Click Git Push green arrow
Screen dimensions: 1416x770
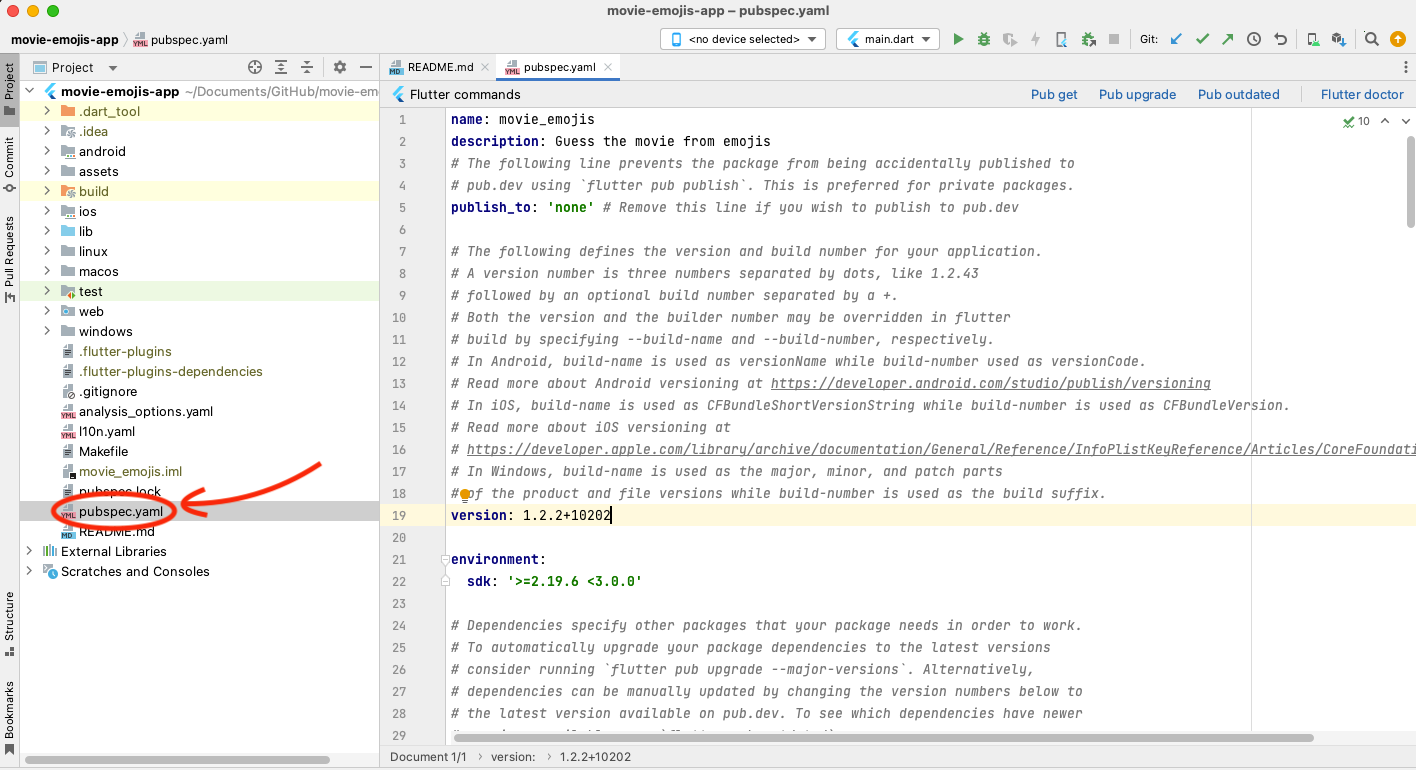click(x=1228, y=39)
